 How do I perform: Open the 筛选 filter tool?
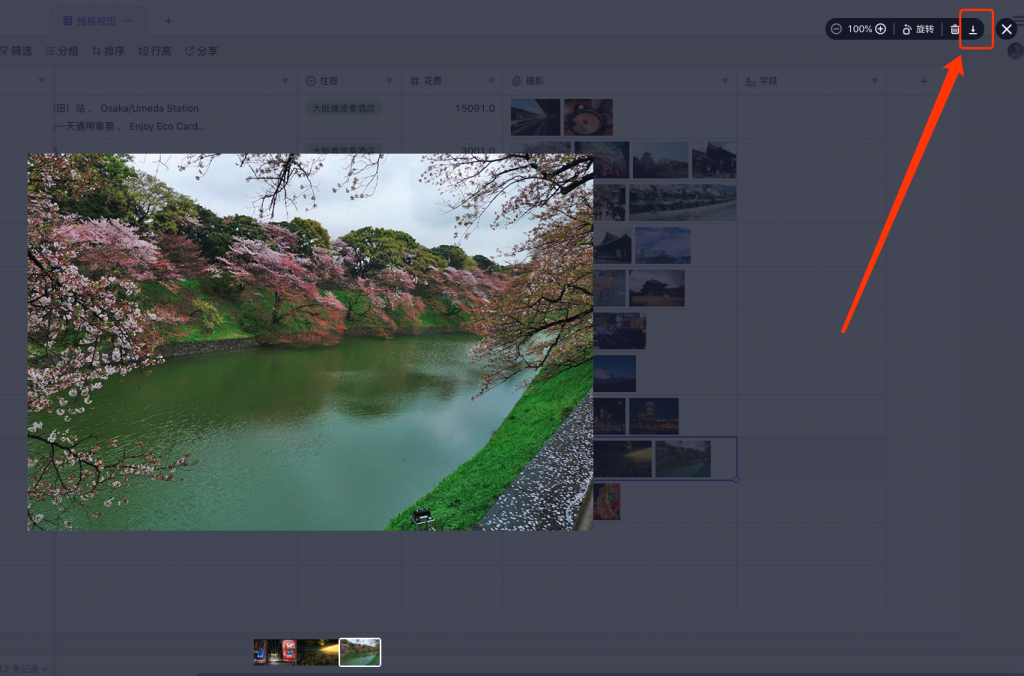pyautogui.click(x=16, y=51)
